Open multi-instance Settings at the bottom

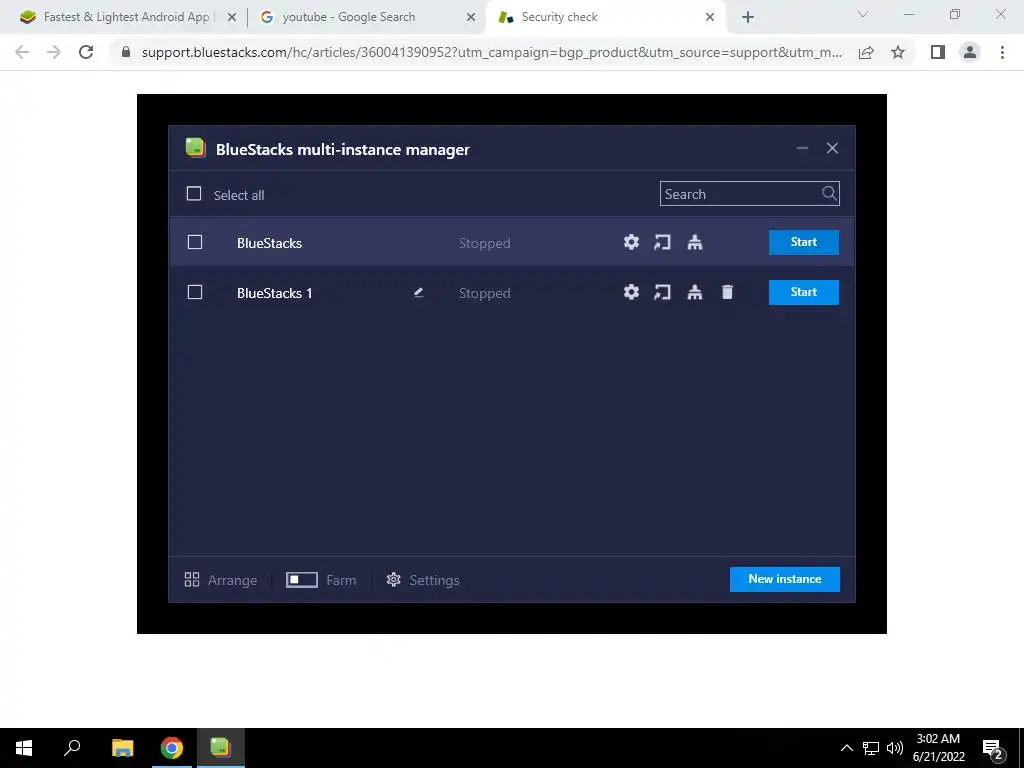[x=423, y=580]
